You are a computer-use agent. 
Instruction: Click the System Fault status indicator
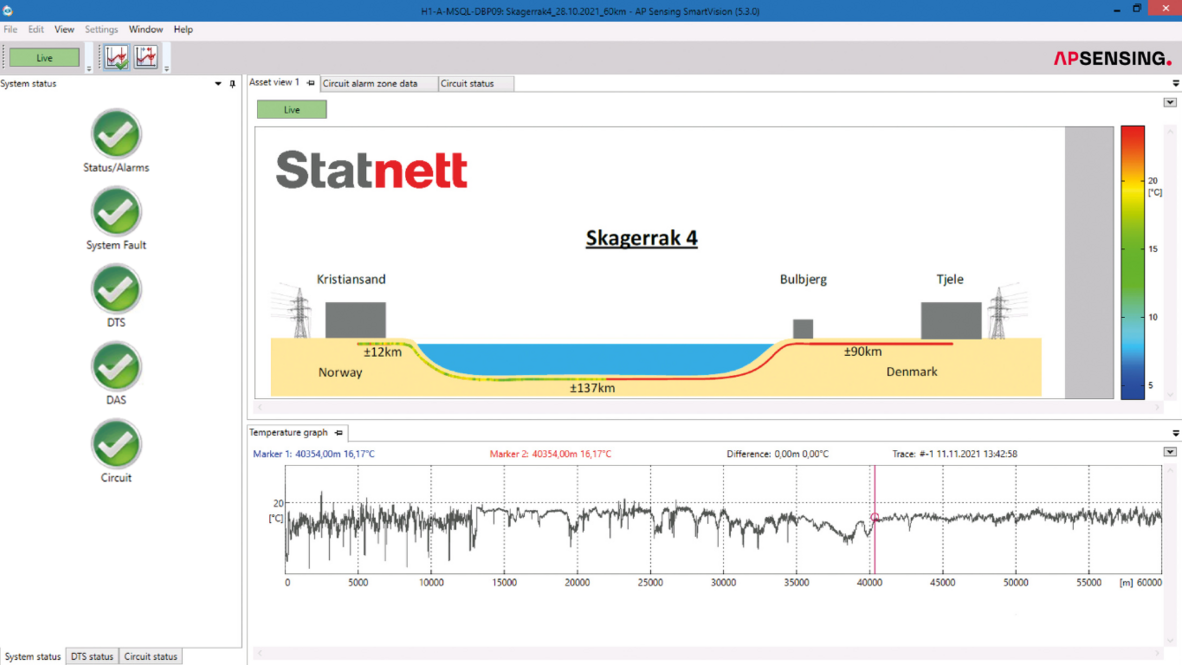tap(115, 210)
